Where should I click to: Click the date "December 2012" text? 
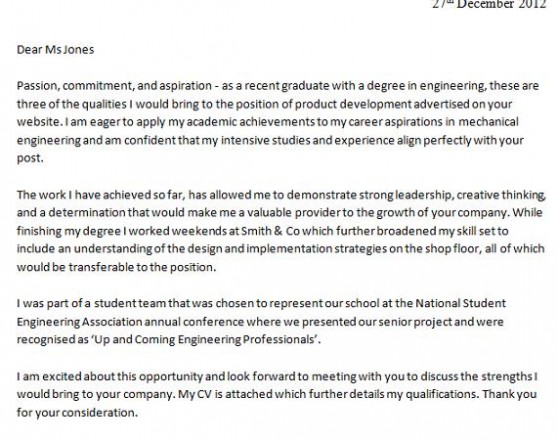click(x=501, y=4)
